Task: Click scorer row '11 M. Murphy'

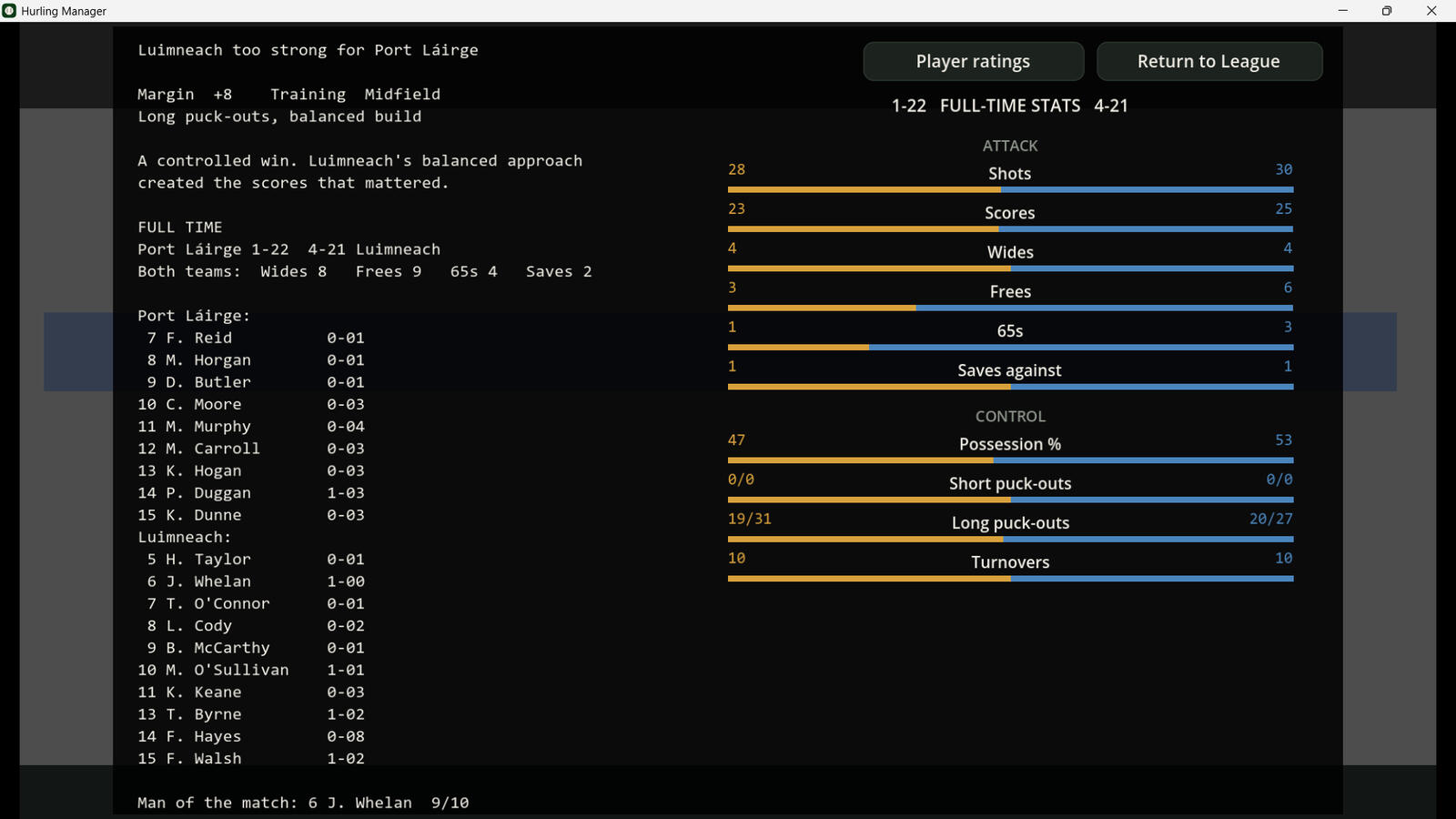Action: click(251, 427)
